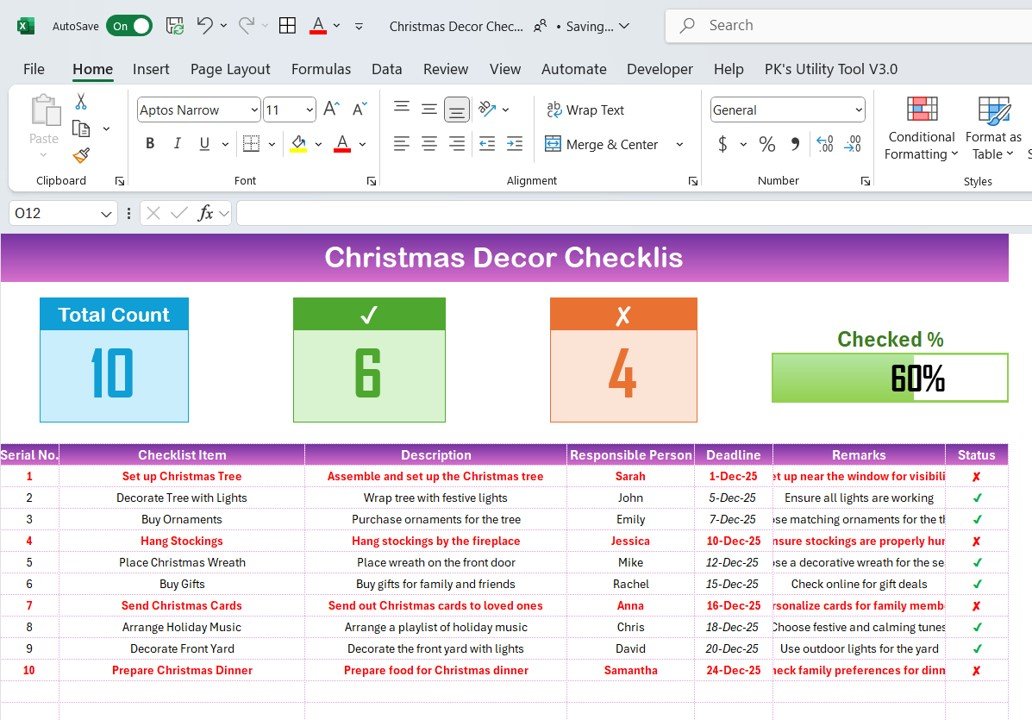Toggle Merge & Center
Viewport: 1032px width, 720px height.
(602, 144)
